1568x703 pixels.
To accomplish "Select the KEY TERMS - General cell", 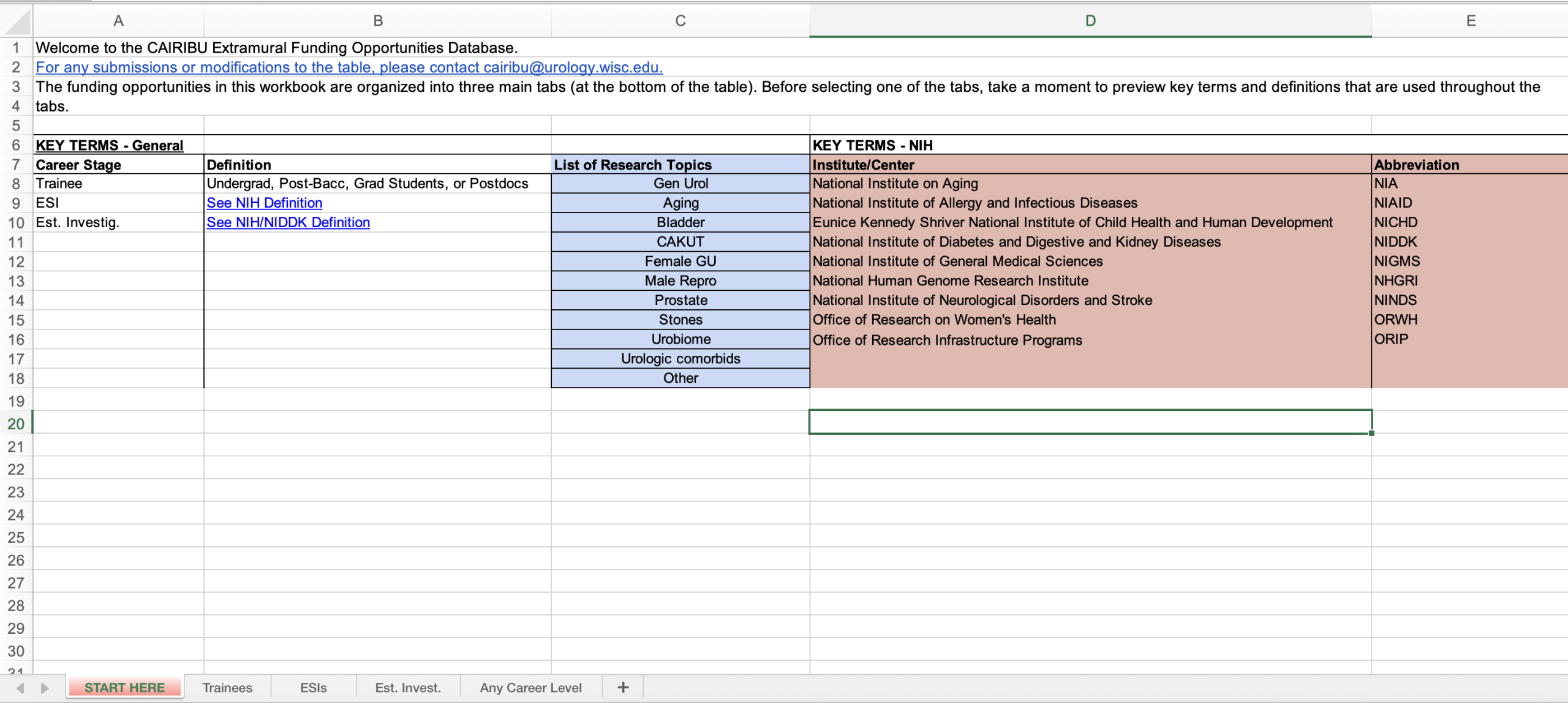I will (x=110, y=145).
